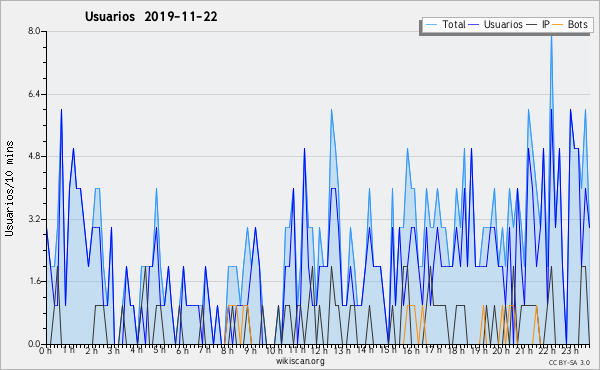Select the 'IP' legend entry
600x370 pixels.
coord(546,24)
